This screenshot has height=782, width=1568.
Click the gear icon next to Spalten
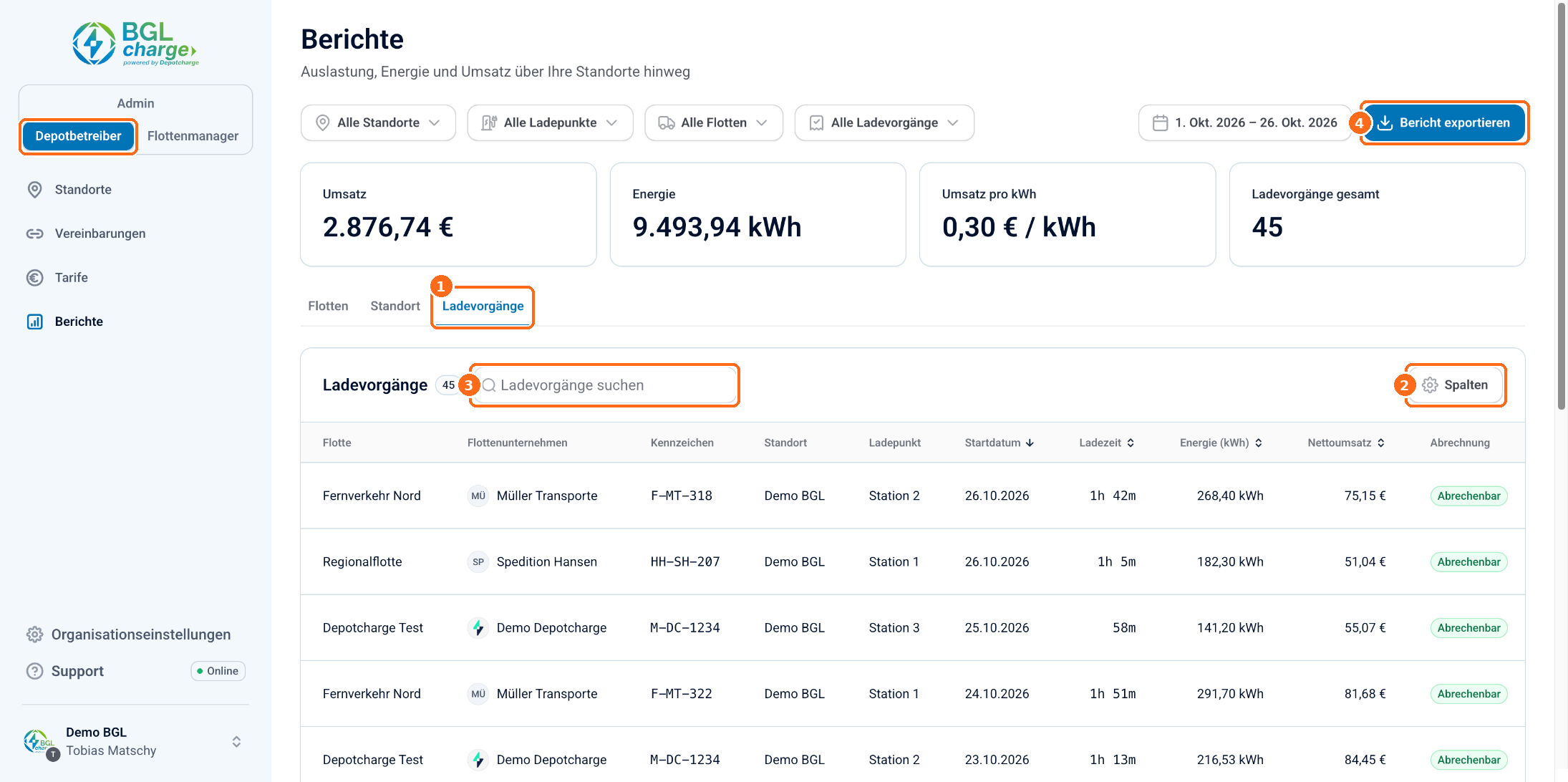tap(1430, 385)
